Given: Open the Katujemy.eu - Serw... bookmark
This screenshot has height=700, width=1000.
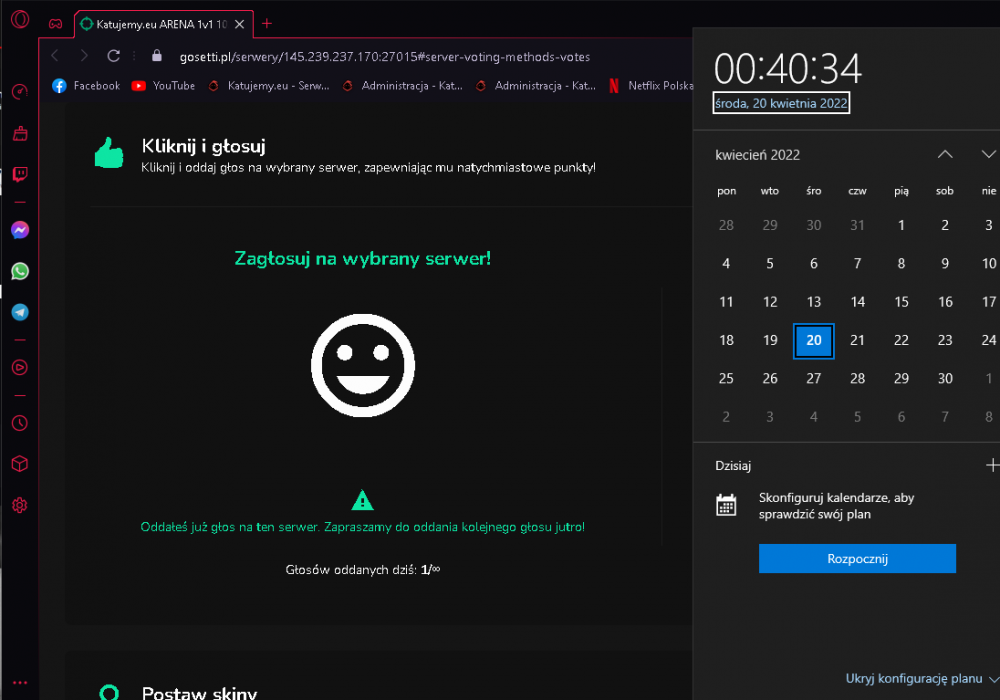Looking at the screenshot, I should (268, 85).
